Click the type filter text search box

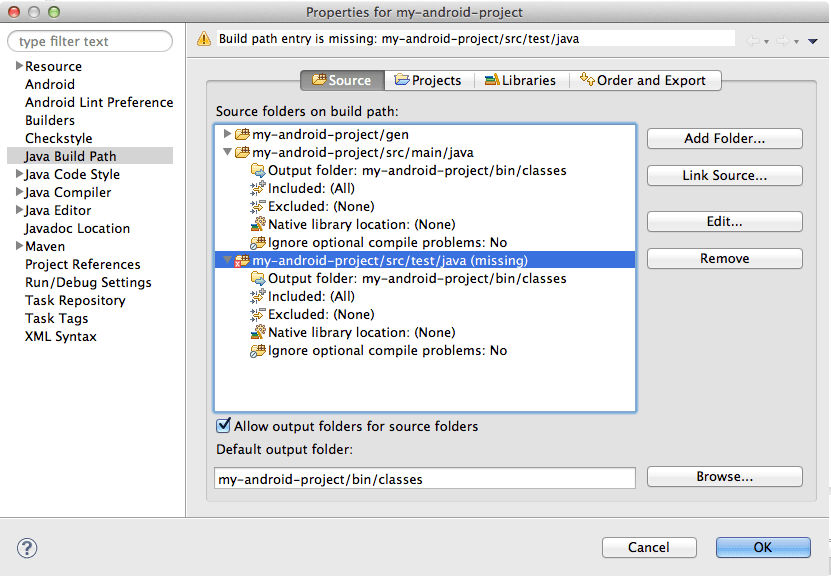(91, 41)
